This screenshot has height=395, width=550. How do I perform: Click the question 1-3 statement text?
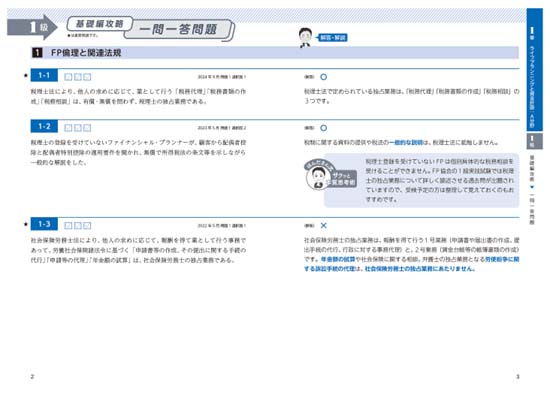[x=138, y=250]
